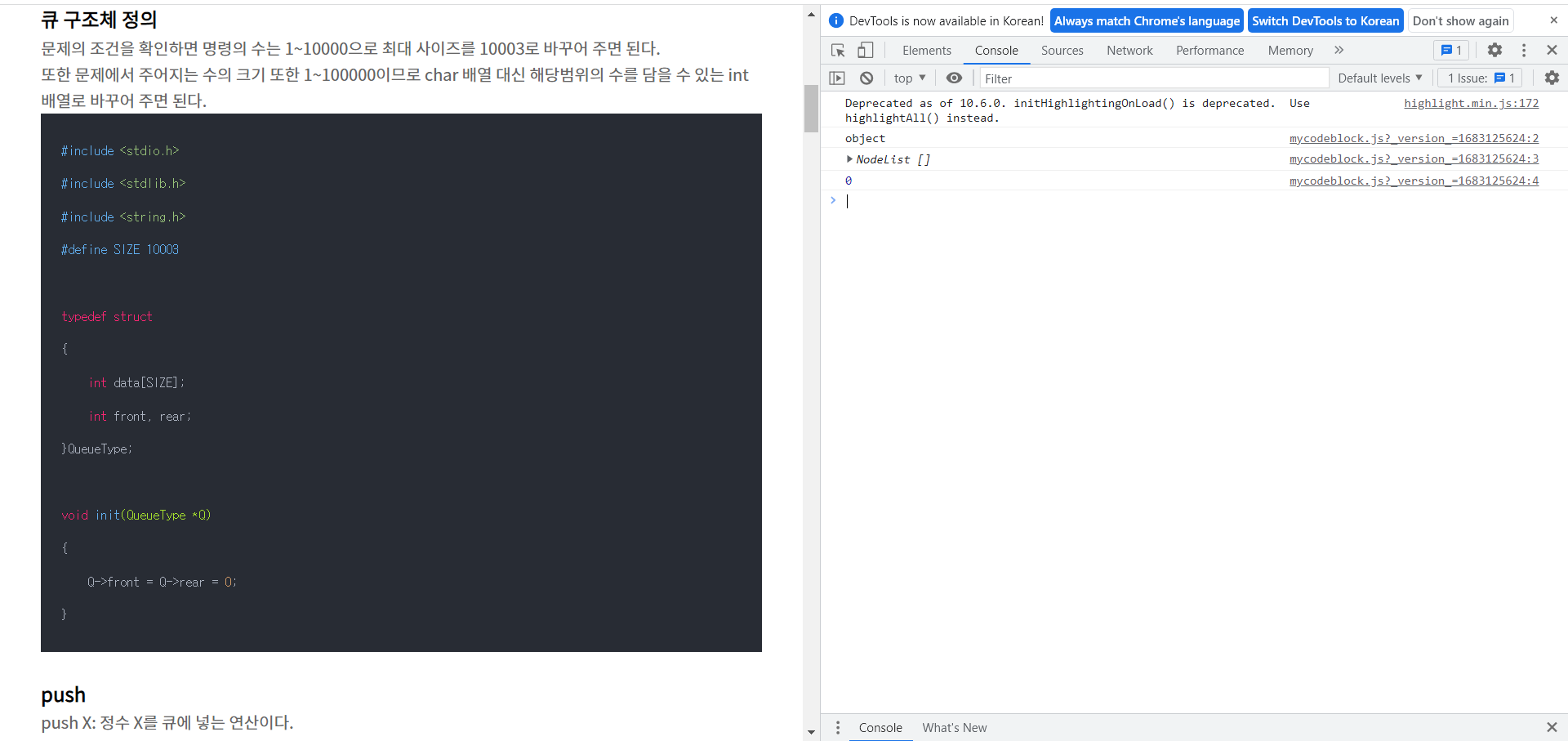Switch to the Sources panel
The image size is (1568, 741).
(x=1062, y=50)
